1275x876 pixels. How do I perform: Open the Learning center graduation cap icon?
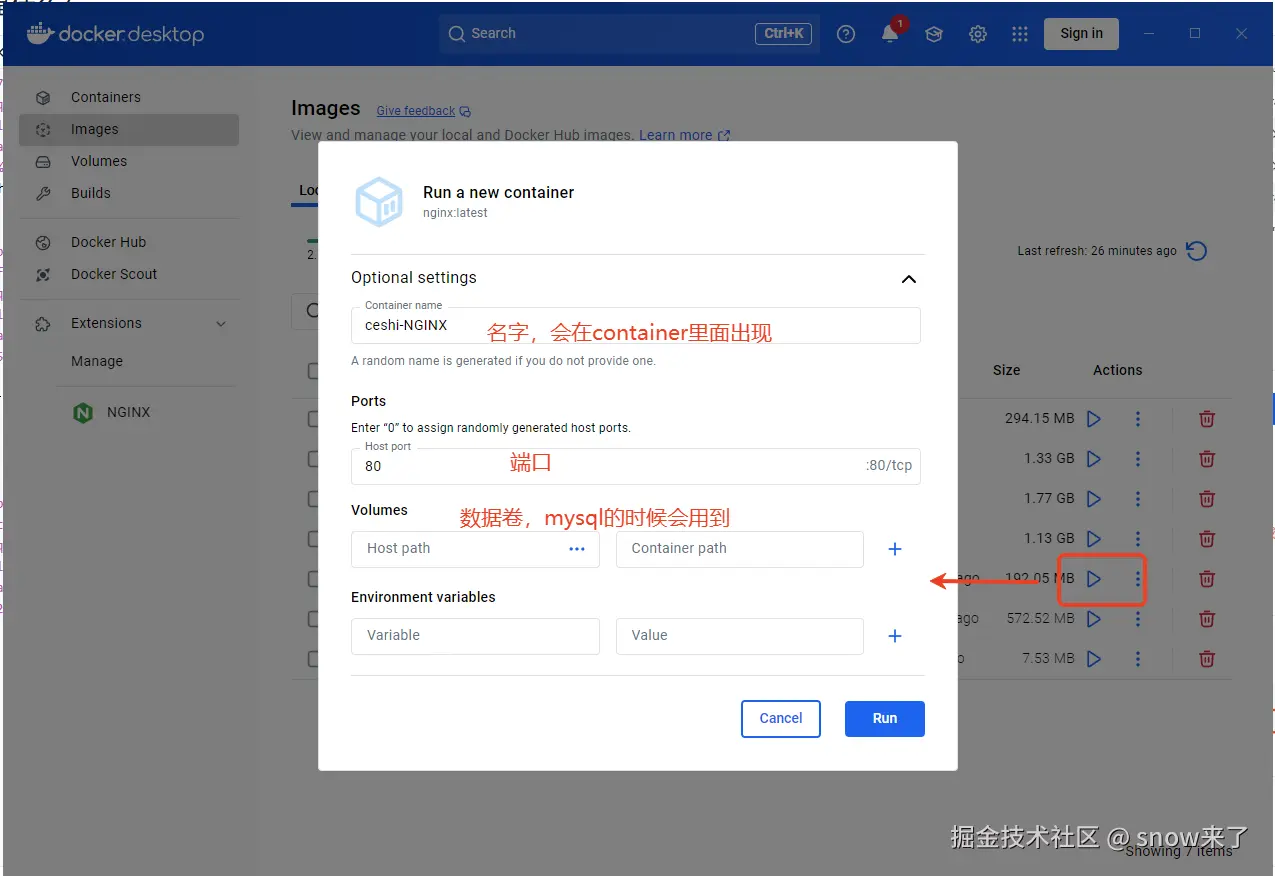[x=934, y=34]
